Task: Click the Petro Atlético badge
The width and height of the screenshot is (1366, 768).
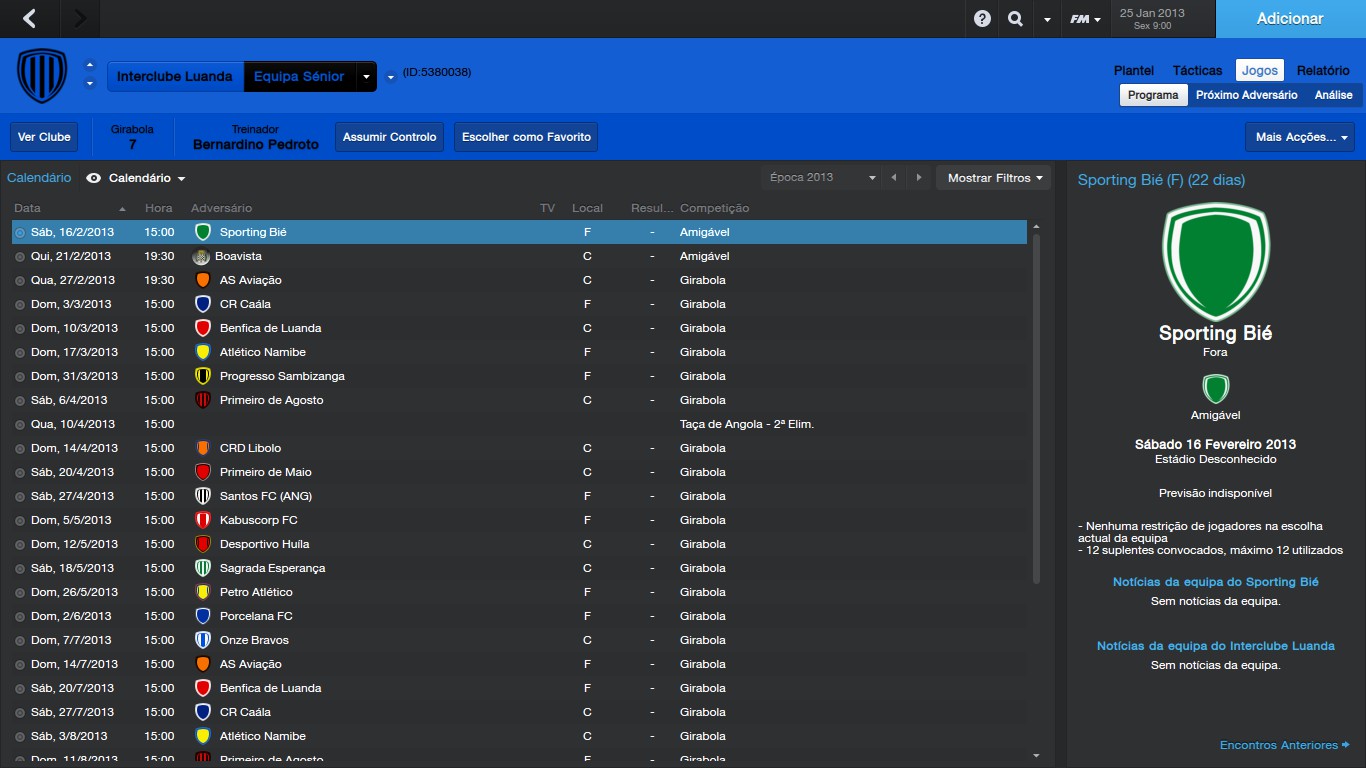Action: coord(203,592)
